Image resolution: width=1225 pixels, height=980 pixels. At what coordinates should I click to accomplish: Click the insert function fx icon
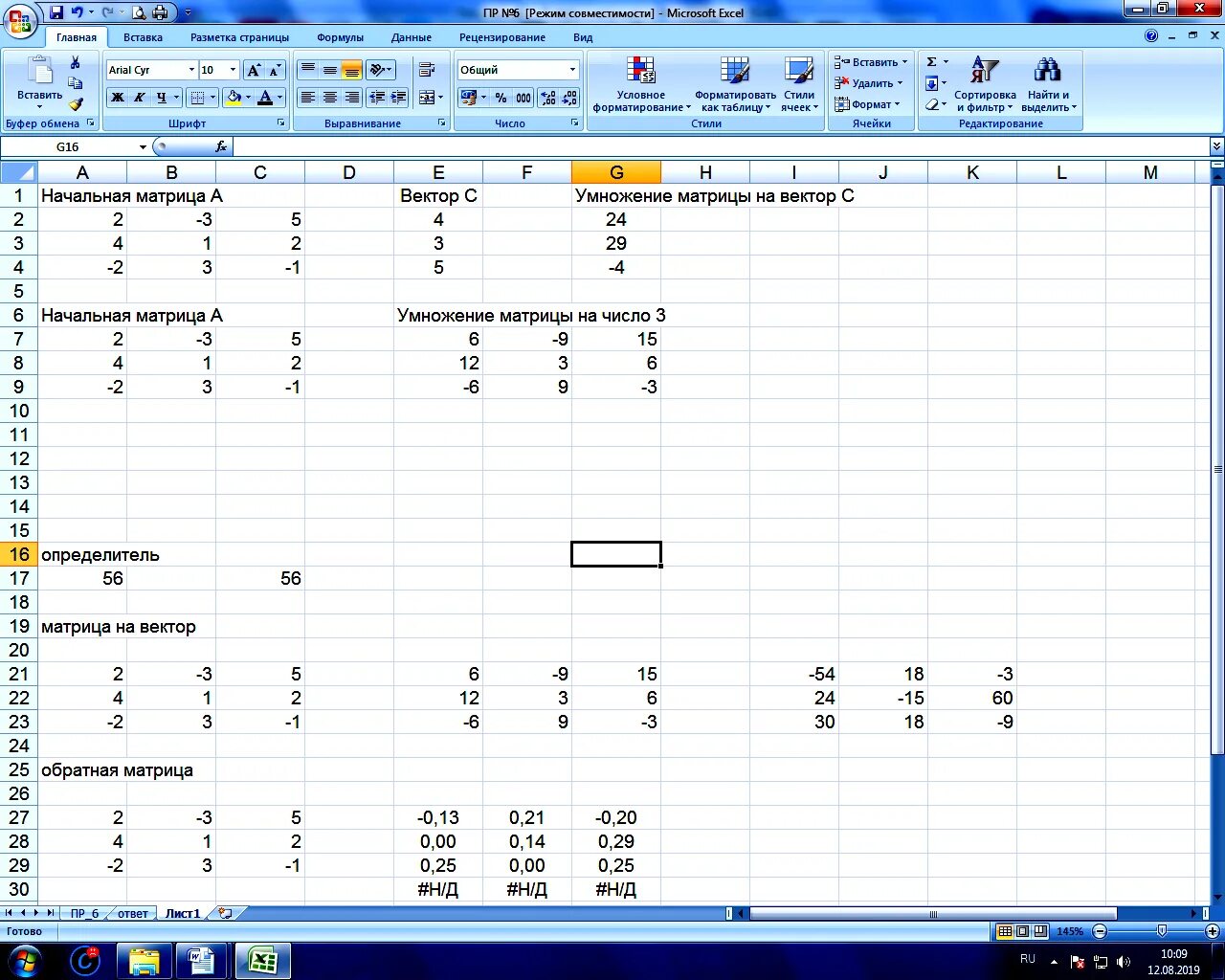221,146
